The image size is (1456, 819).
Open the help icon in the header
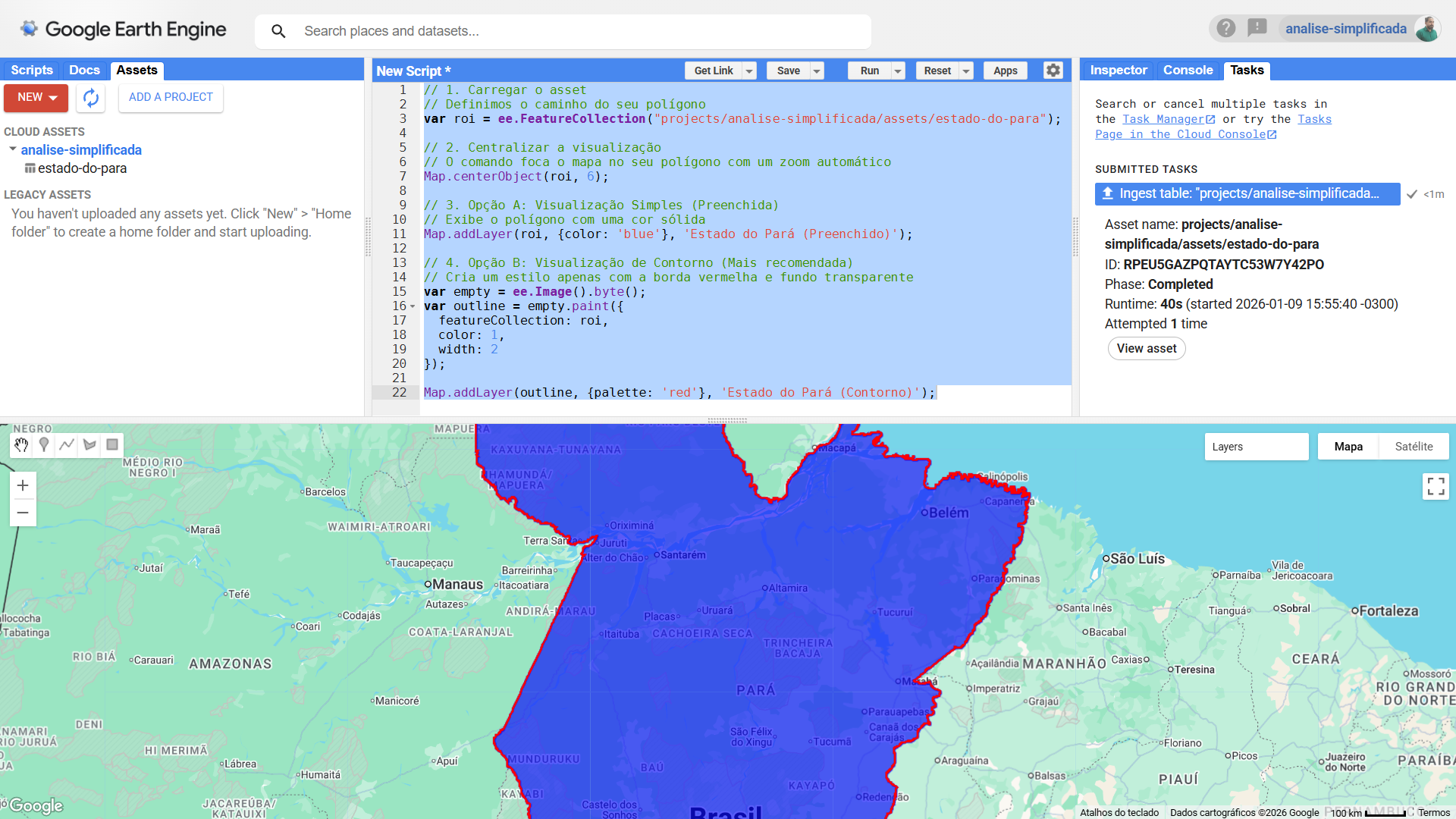click(1226, 28)
